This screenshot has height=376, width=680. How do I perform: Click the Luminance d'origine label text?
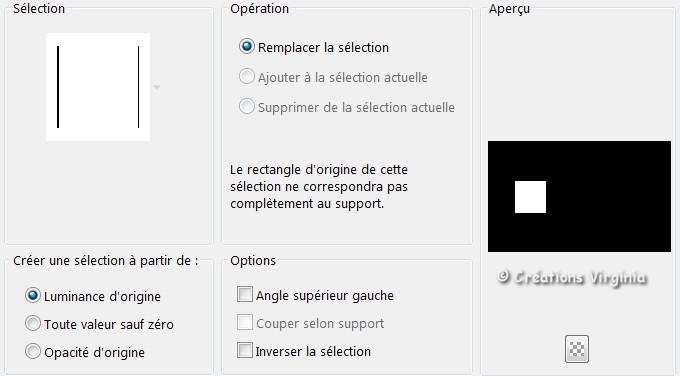click(102, 297)
